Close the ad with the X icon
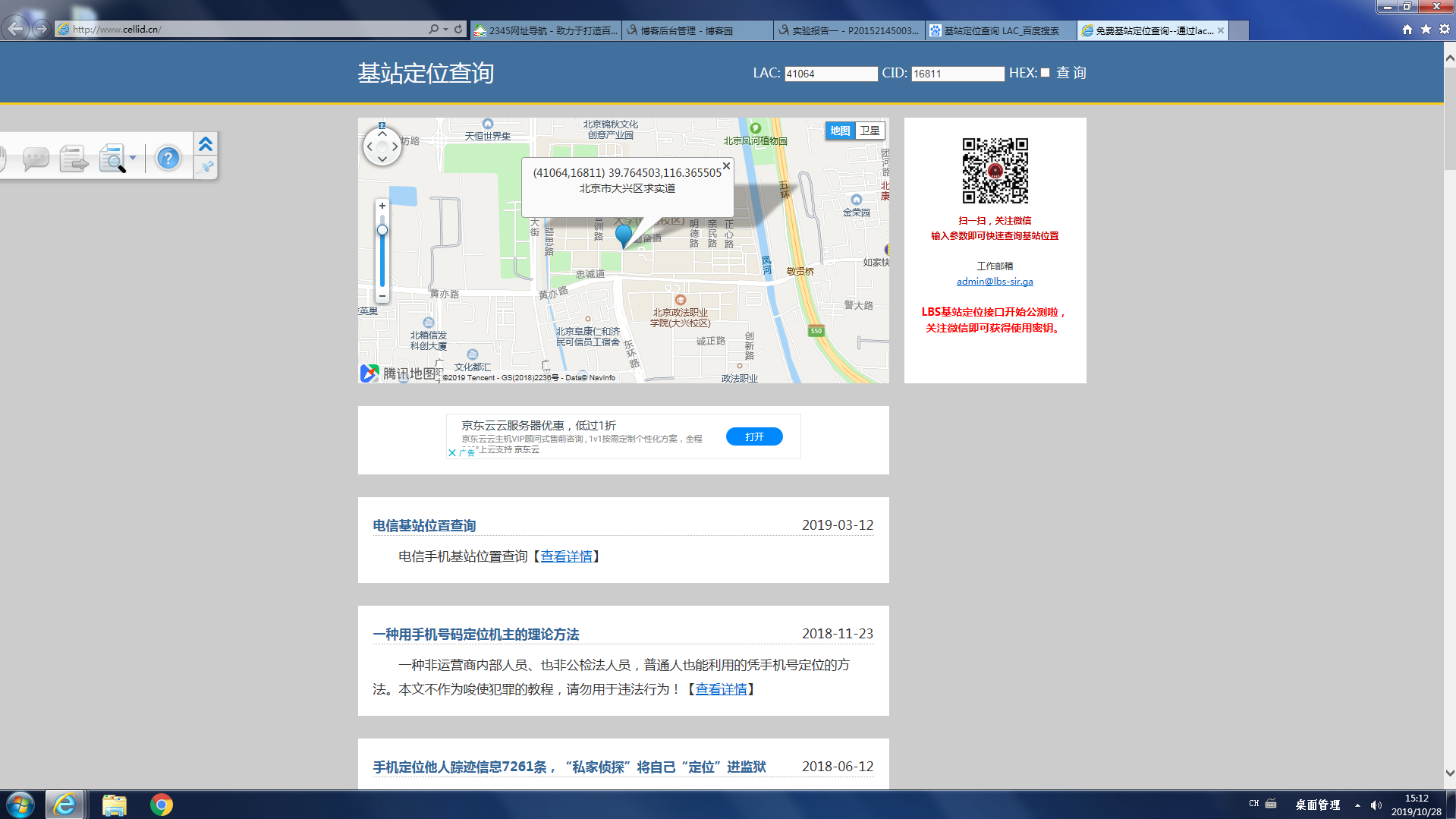Viewport: 1456px width, 819px height. [452, 452]
